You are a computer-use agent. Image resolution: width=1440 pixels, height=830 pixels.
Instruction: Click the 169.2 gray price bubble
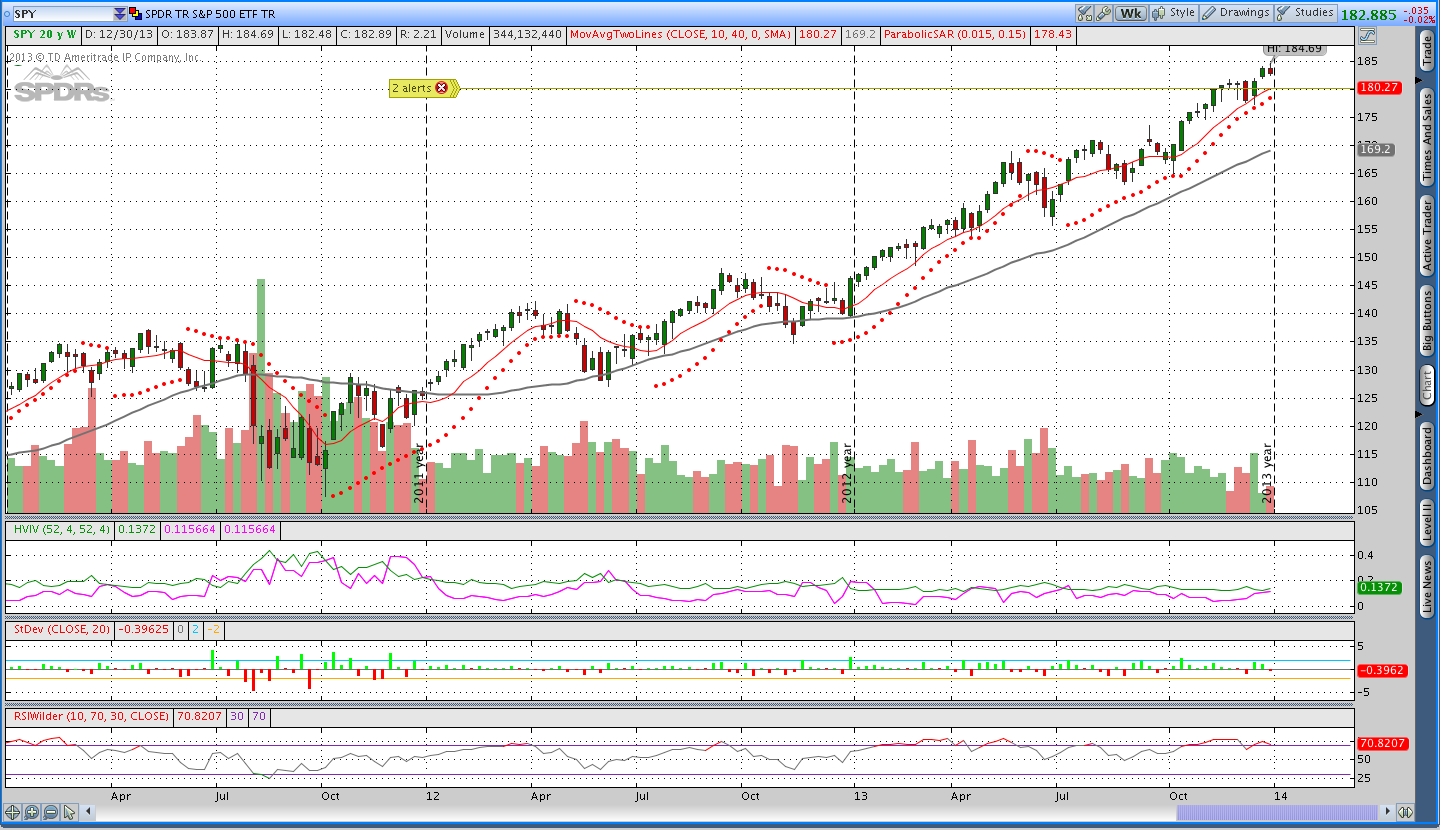point(1376,149)
